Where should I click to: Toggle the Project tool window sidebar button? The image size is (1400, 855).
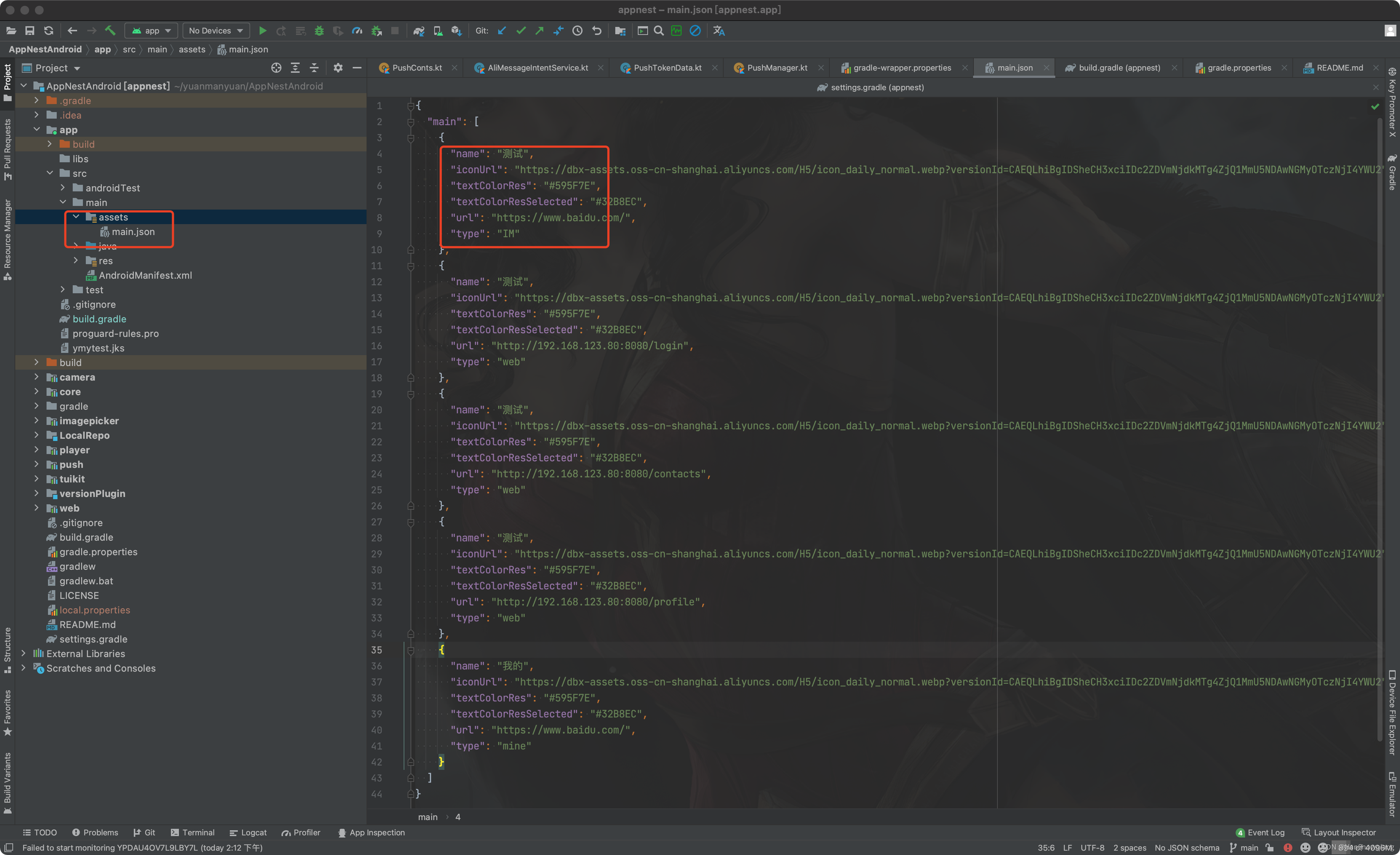[x=7, y=83]
